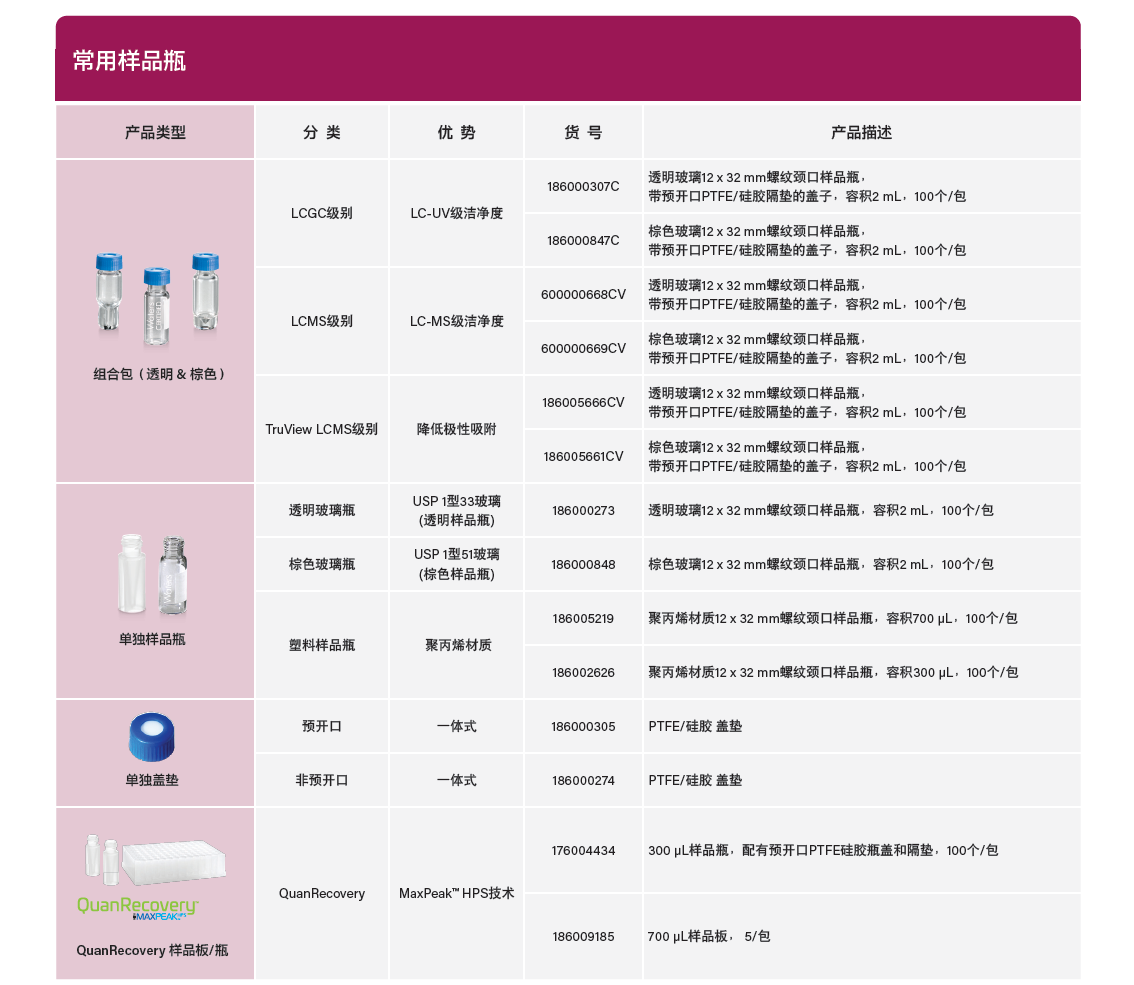Click the 聚丙烯材质 advantage cell

pyautogui.click(x=458, y=645)
